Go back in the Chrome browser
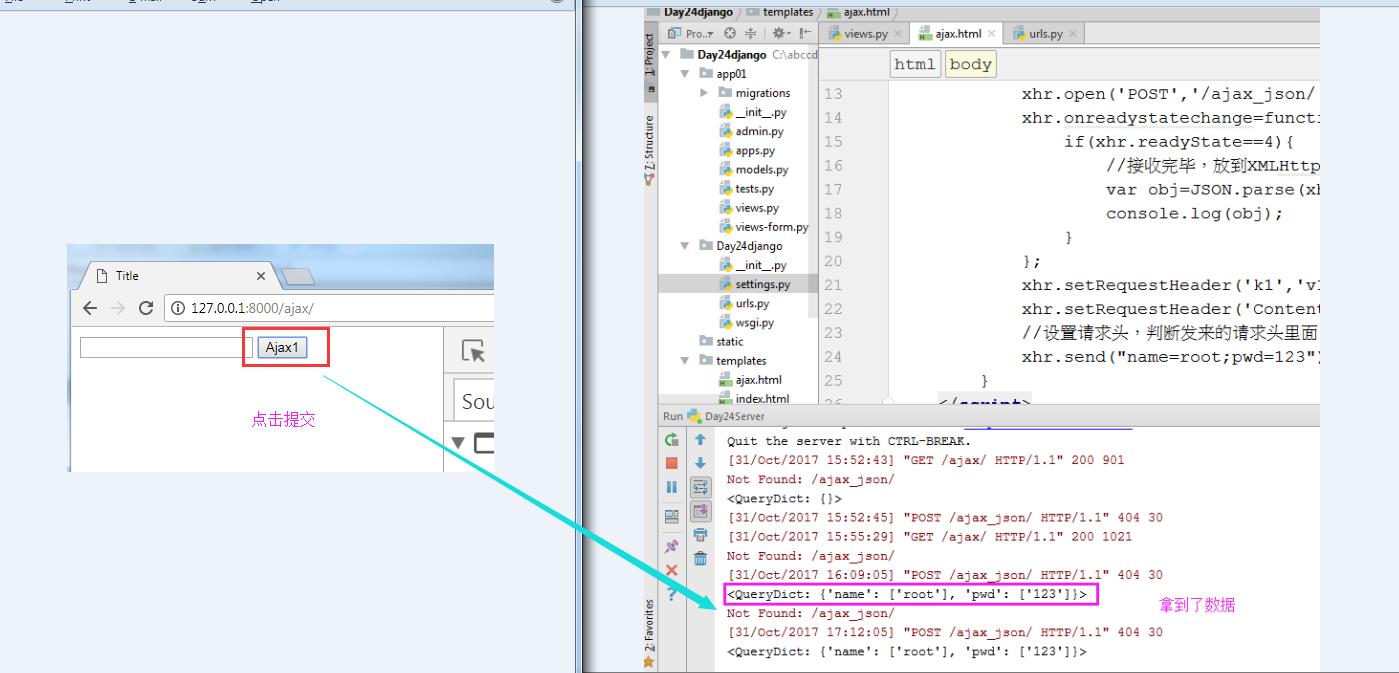The height and width of the screenshot is (673, 1399). [x=90, y=308]
